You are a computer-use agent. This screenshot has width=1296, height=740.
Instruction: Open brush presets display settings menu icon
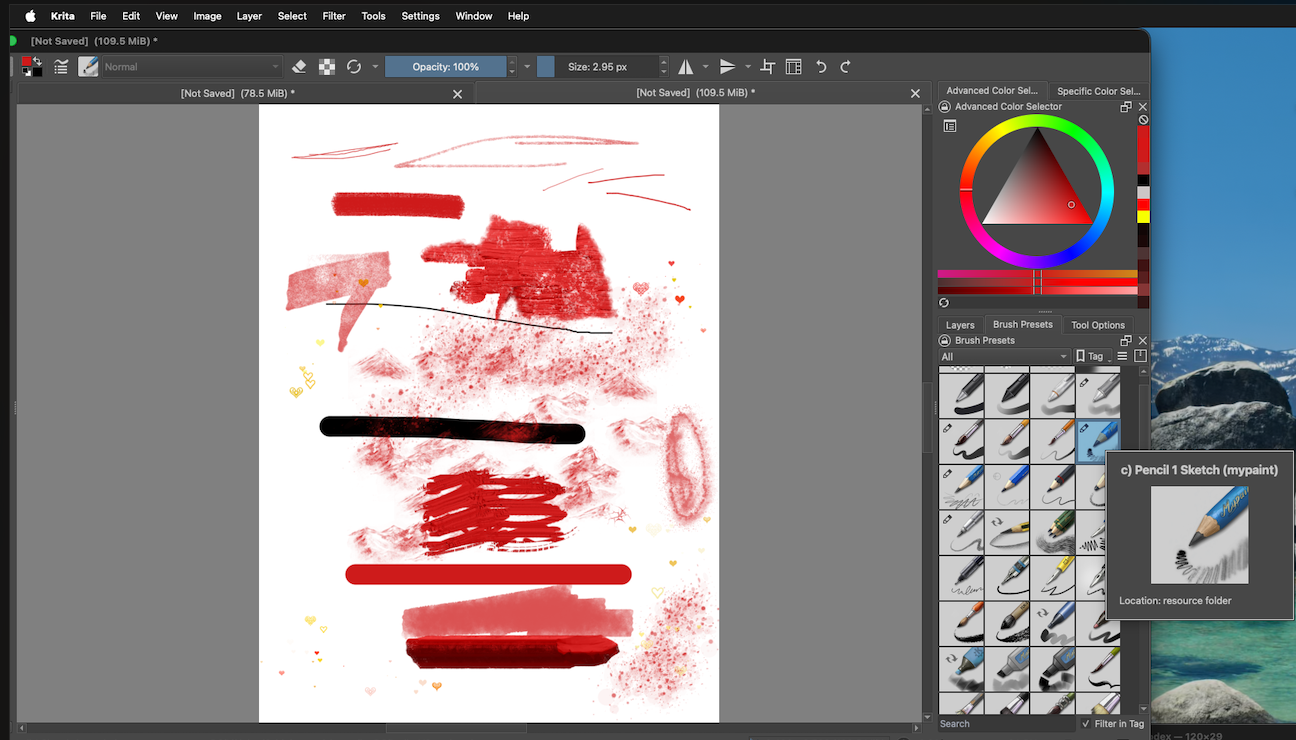pos(1122,357)
